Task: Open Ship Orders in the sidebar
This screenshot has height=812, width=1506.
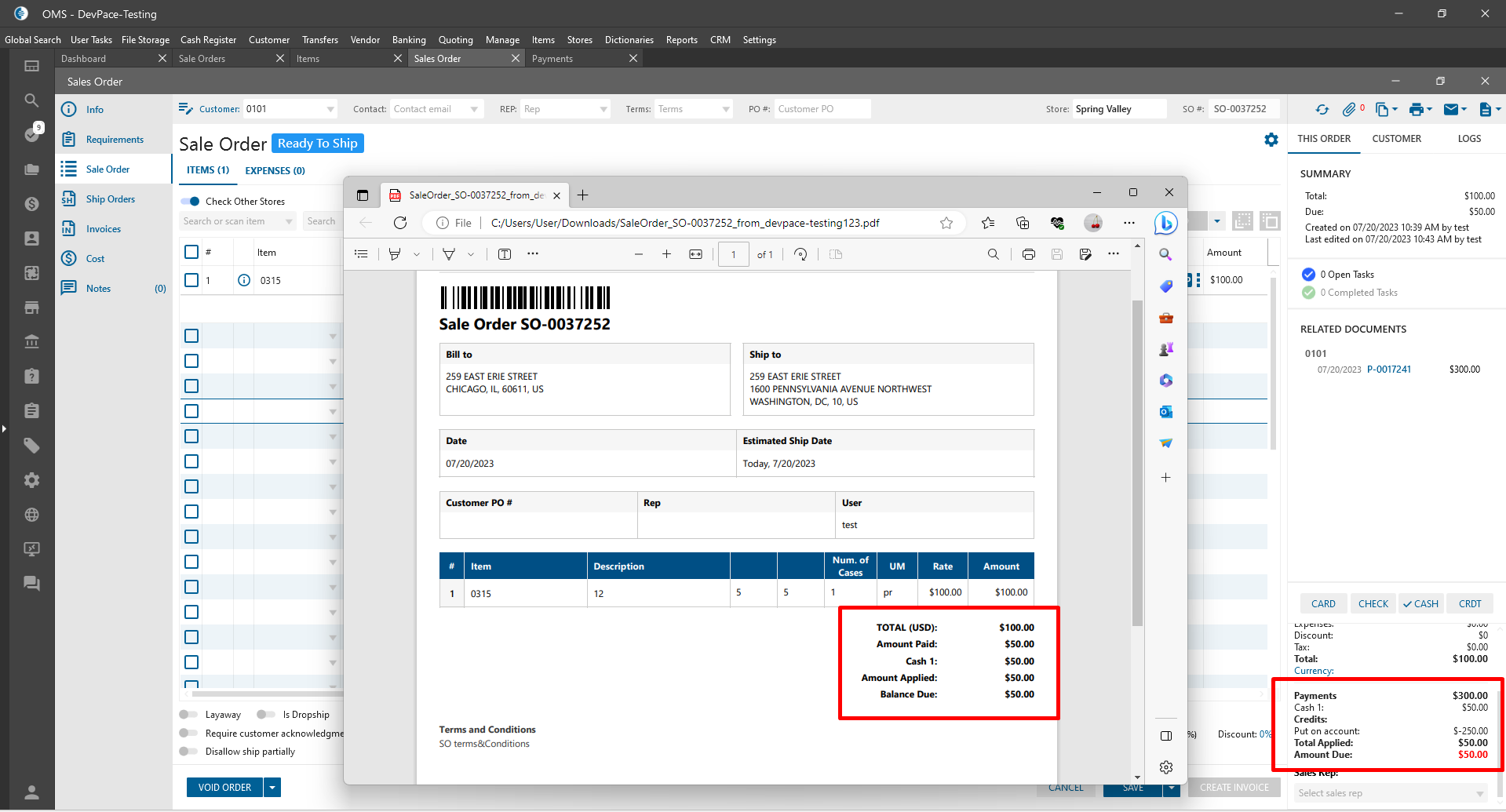Action: coord(110,199)
